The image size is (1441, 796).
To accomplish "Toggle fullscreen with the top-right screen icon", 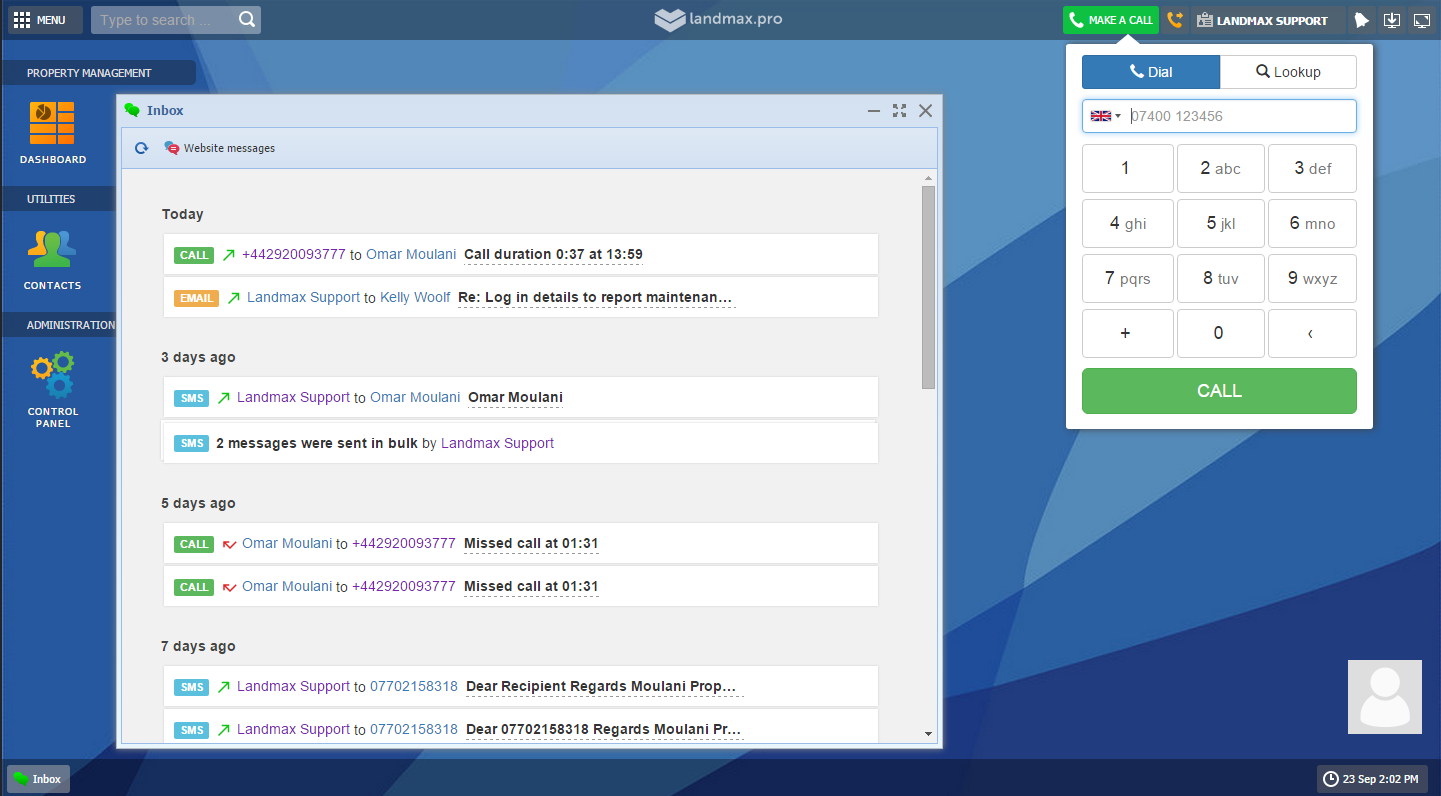I will pyautogui.click(x=1421, y=20).
